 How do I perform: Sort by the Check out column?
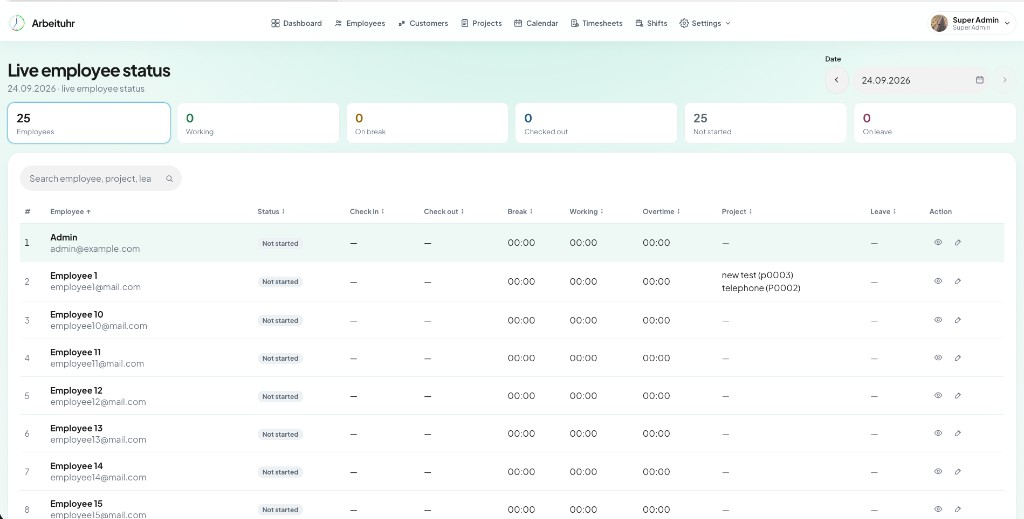tap(443, 212)
